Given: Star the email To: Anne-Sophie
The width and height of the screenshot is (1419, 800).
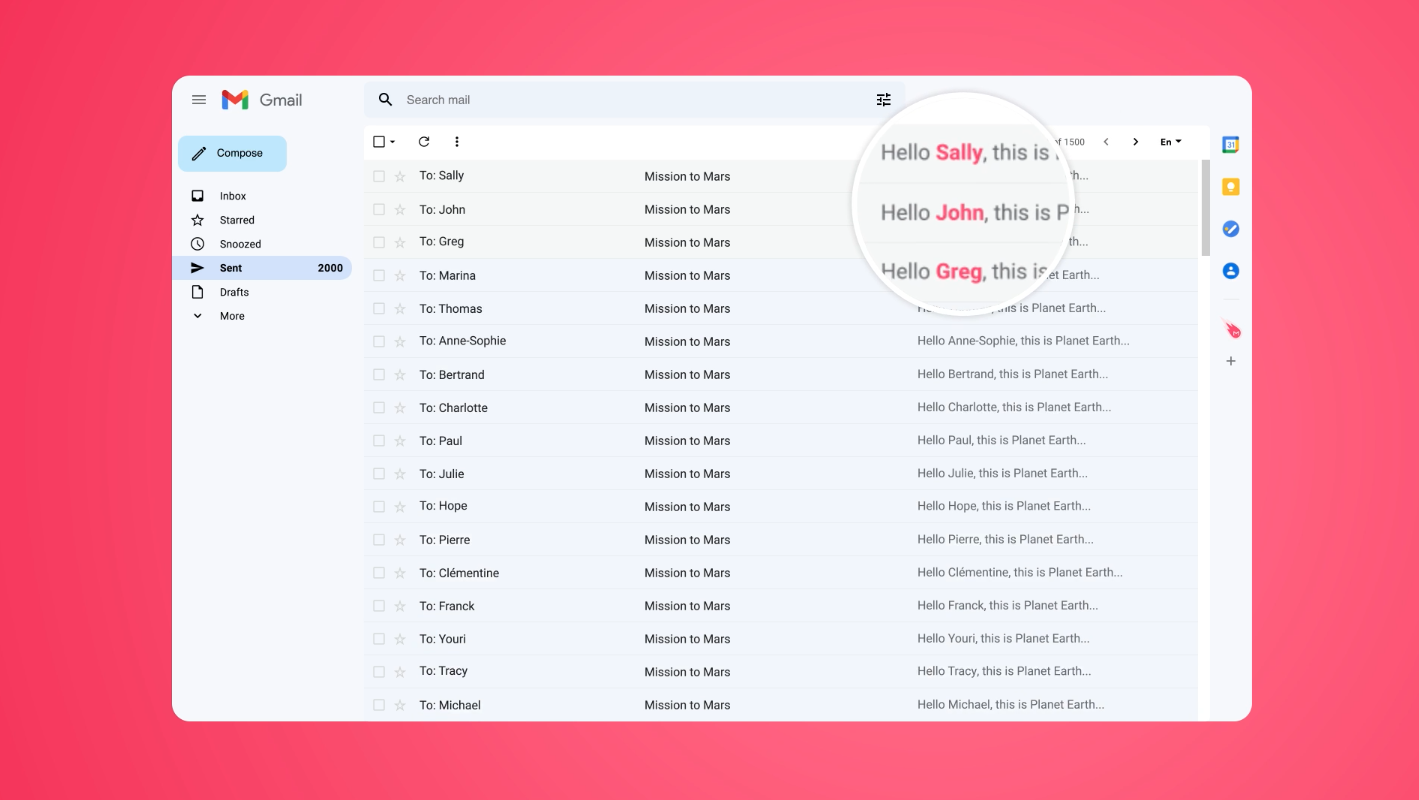Looking at the screenshot, I should 400,341.
